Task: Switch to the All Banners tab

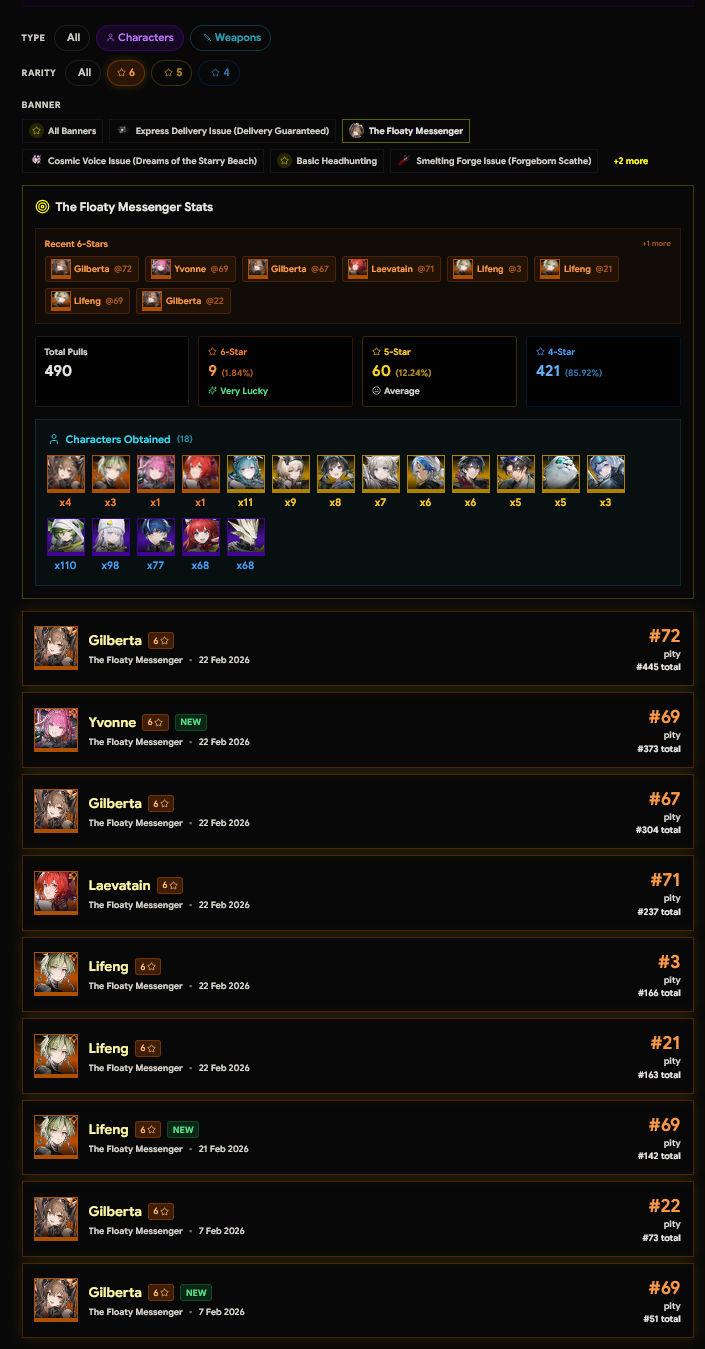Action: pos(62,131)
